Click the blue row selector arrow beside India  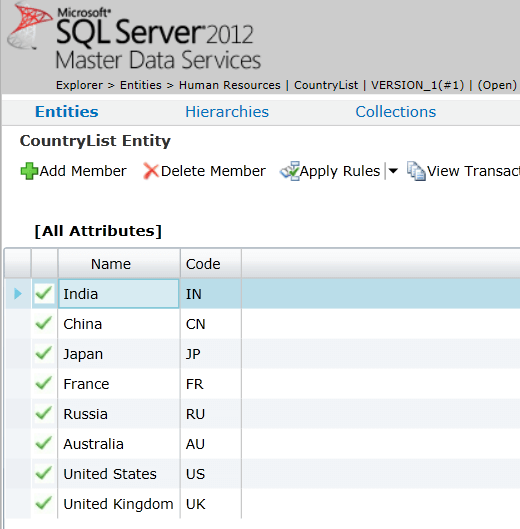pos(18,294)
